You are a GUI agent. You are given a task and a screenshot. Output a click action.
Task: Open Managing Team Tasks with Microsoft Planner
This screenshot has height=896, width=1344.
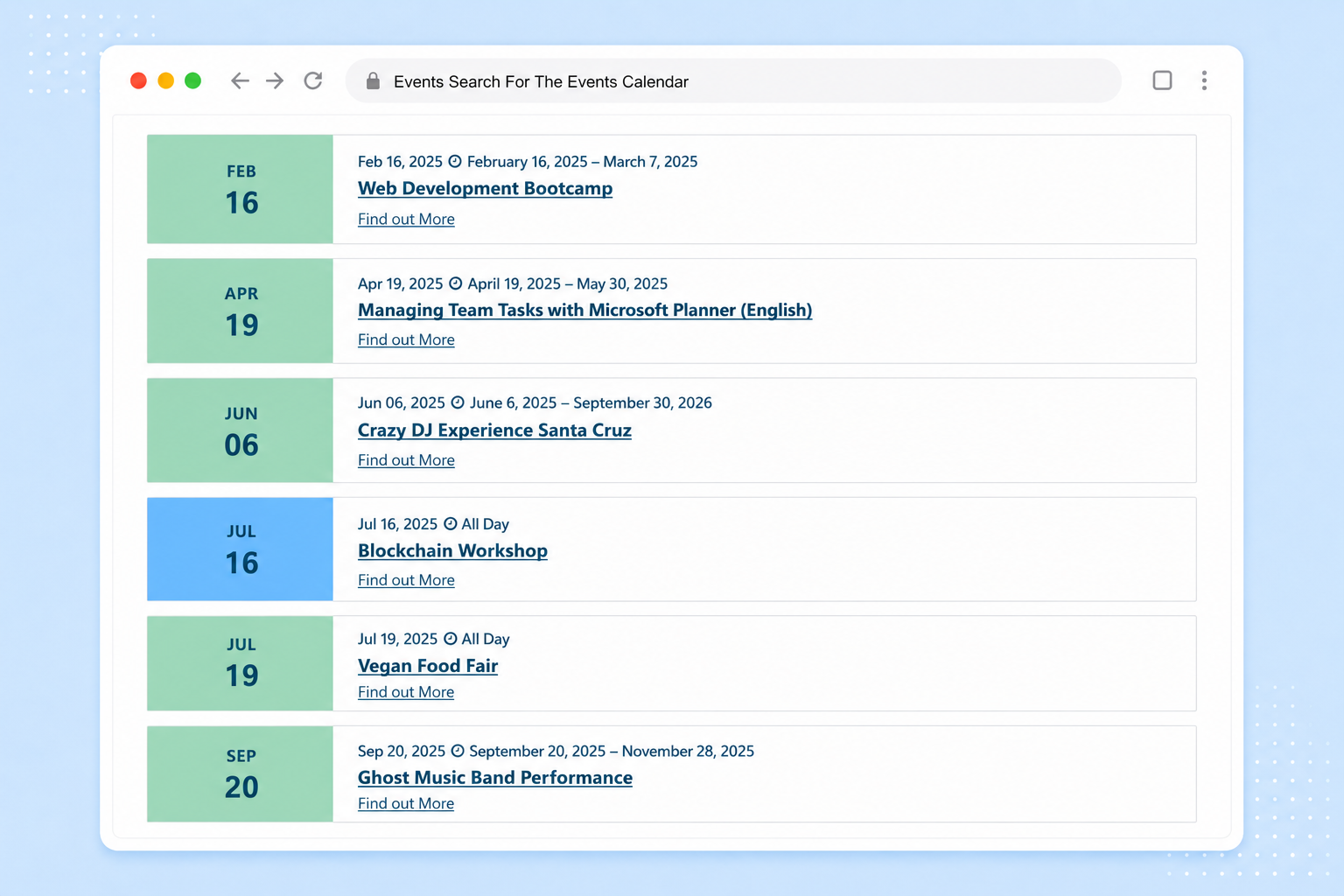584,310
